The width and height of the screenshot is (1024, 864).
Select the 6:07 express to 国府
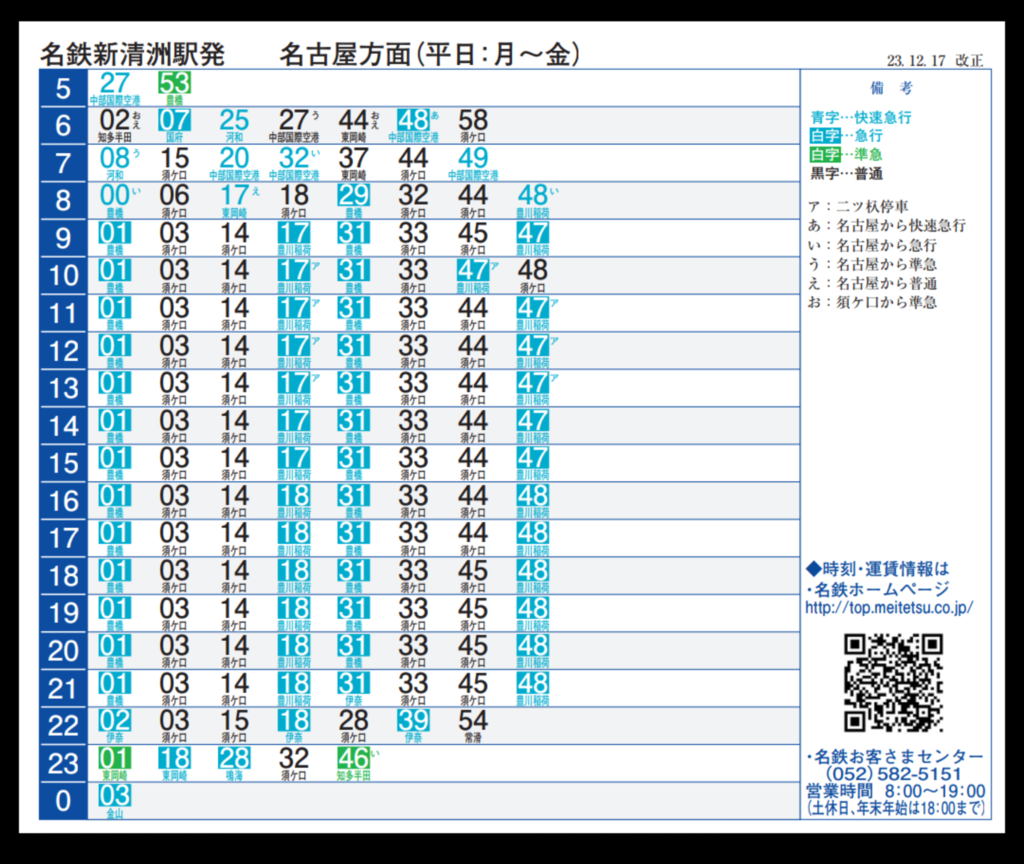[174, 125]
